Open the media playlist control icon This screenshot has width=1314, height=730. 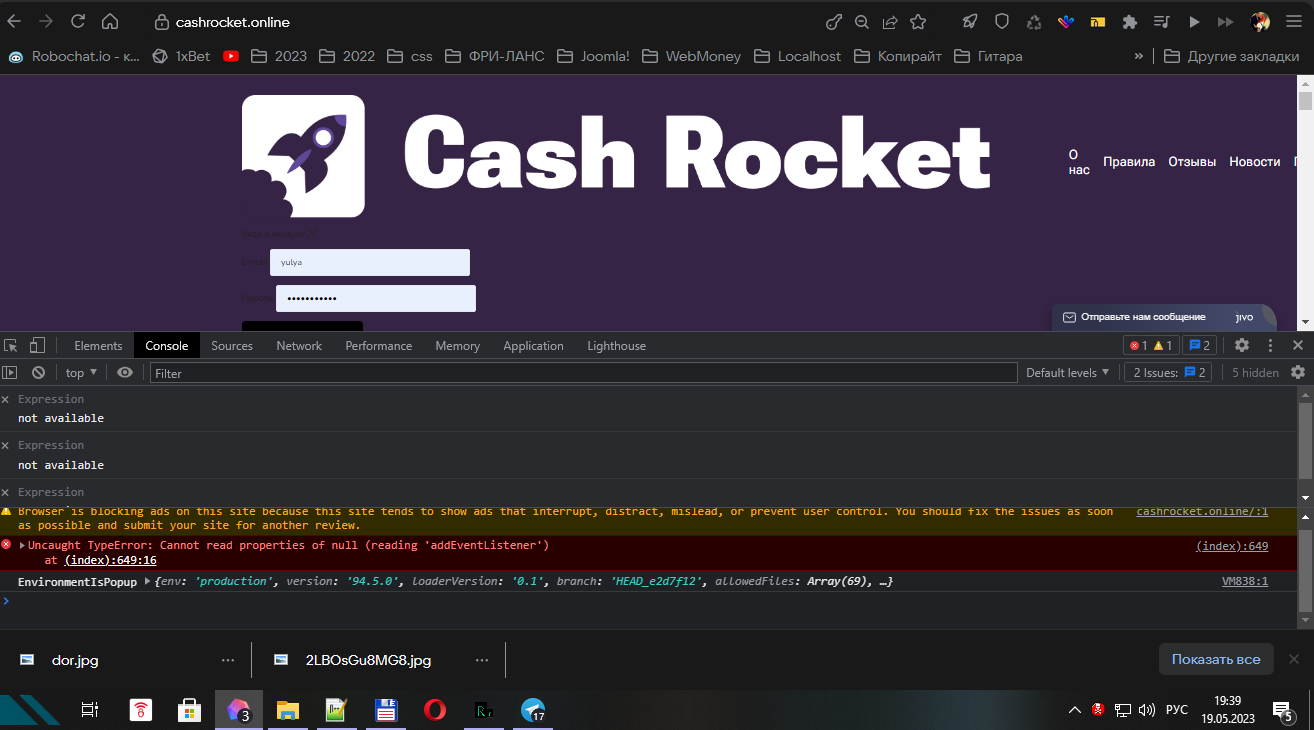(x=1161, y=21)
